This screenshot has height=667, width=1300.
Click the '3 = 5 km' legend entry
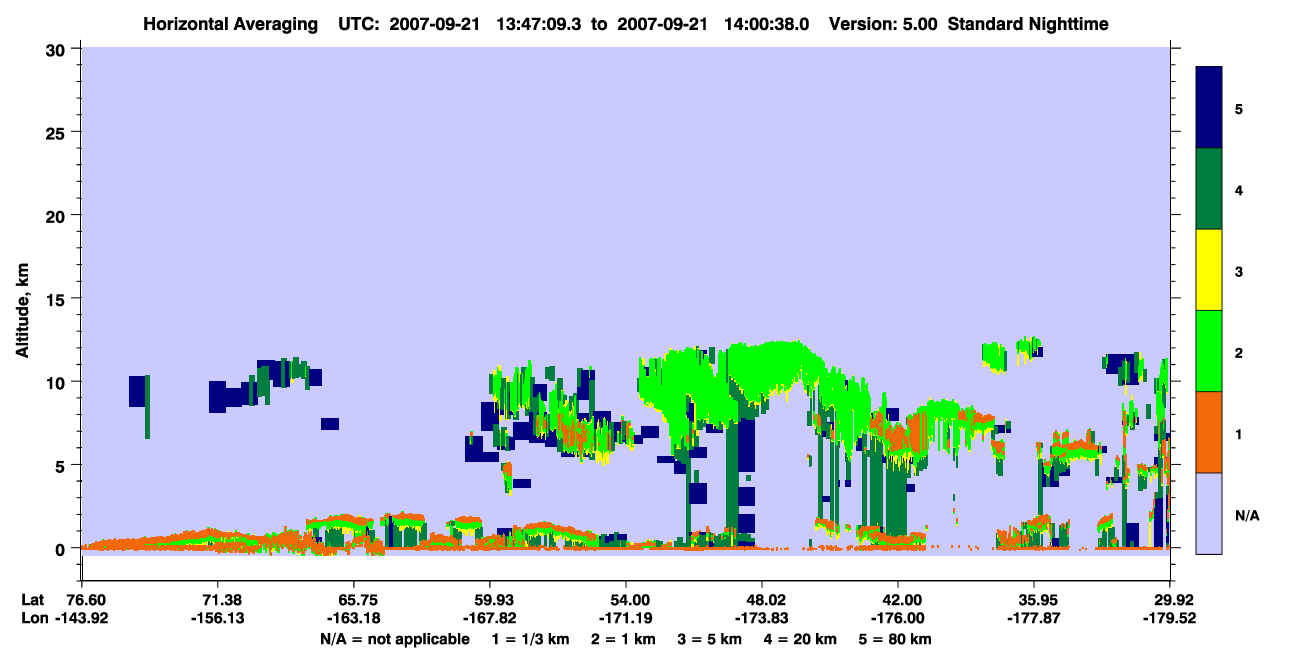coord(708,639)
